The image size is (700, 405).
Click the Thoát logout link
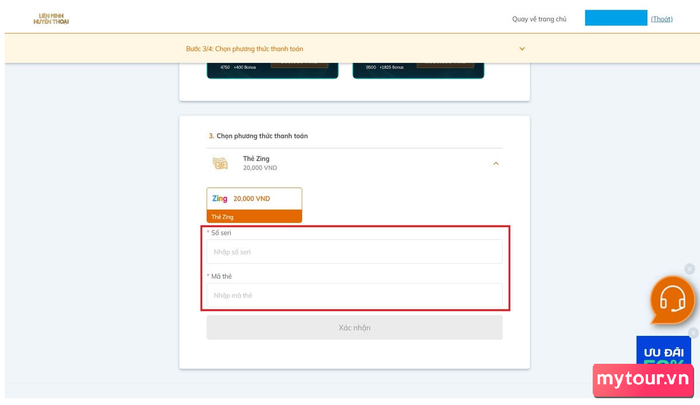pyautogui.click(x=662, y=19)
